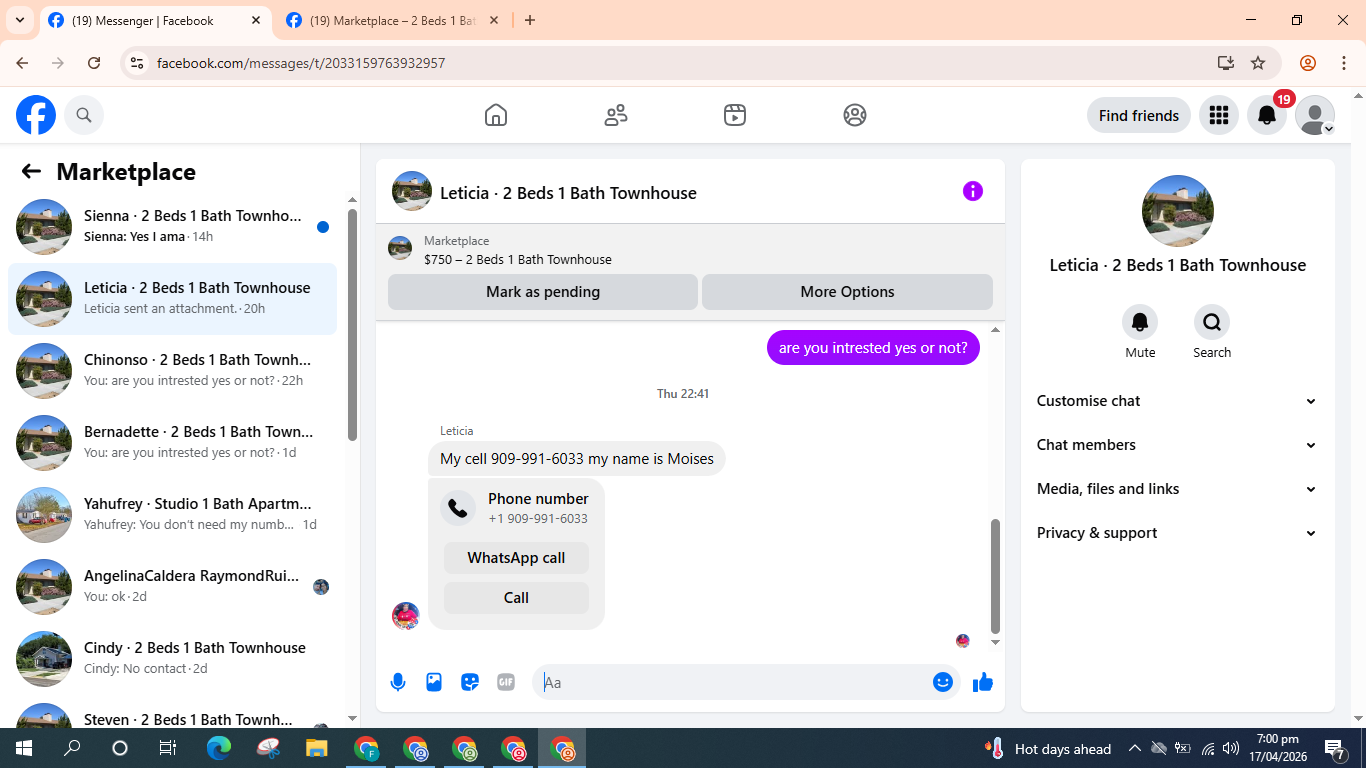This screenshot has height=768, width=1366.
Task: Open the apps grid menu icon
Action: pos(1218,115)
